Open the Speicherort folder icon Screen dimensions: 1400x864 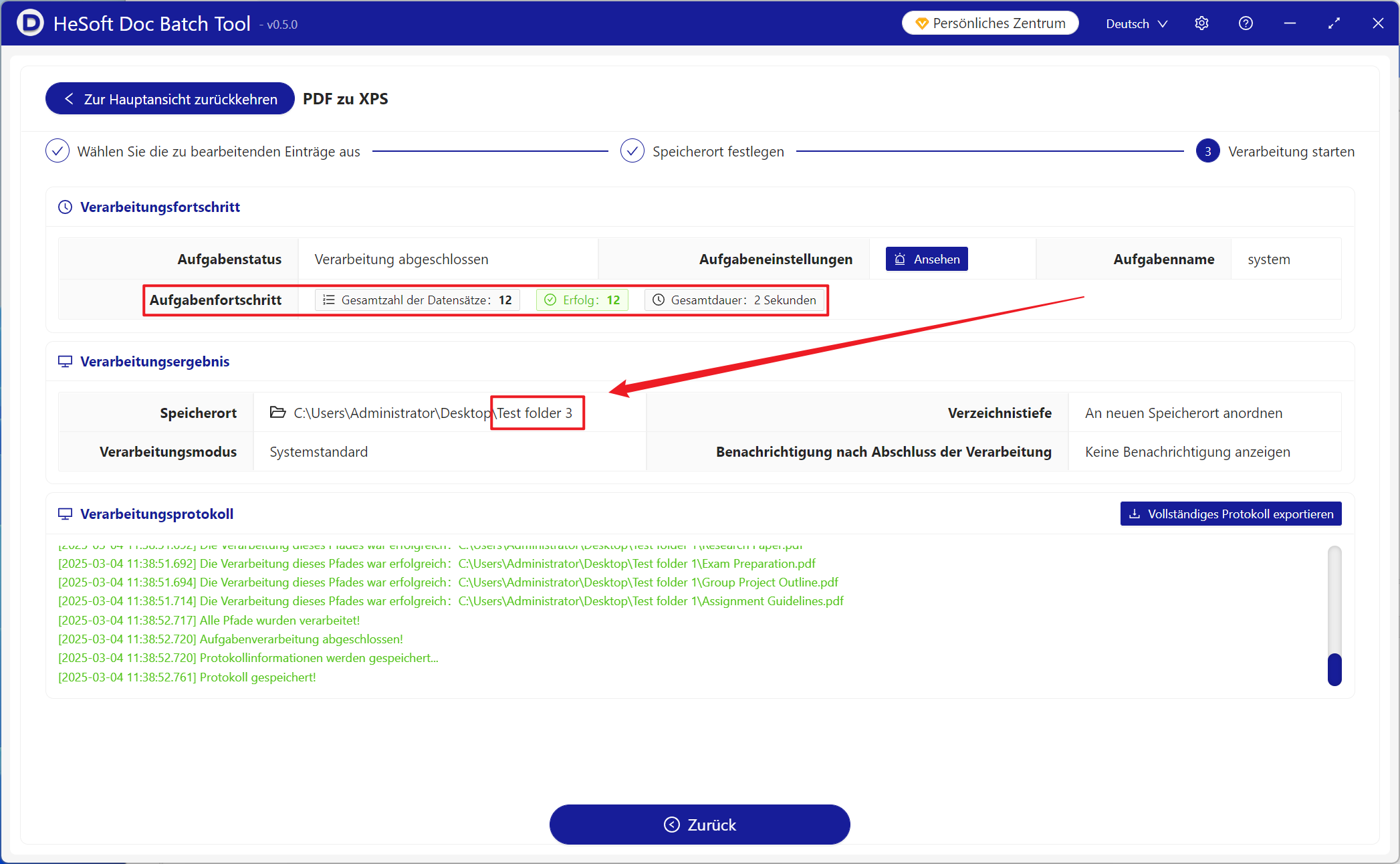tap(277, 413)
